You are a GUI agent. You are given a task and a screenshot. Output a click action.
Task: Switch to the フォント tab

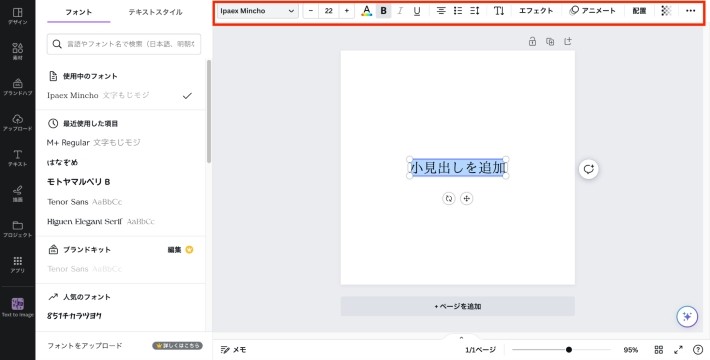pyautogui.click(x=79, y=12)
